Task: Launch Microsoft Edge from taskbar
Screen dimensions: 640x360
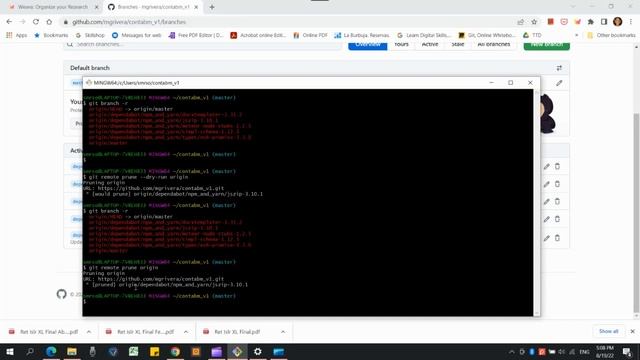Action: [51, 351]
